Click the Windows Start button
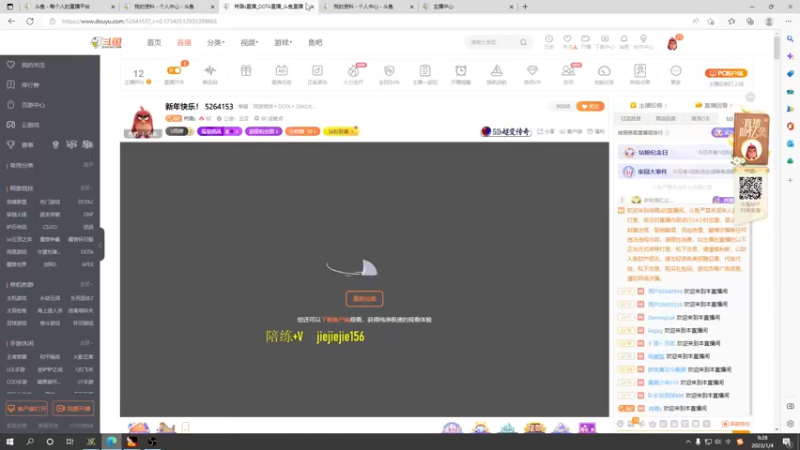The image size is (800, 450). tap(10, 441)
